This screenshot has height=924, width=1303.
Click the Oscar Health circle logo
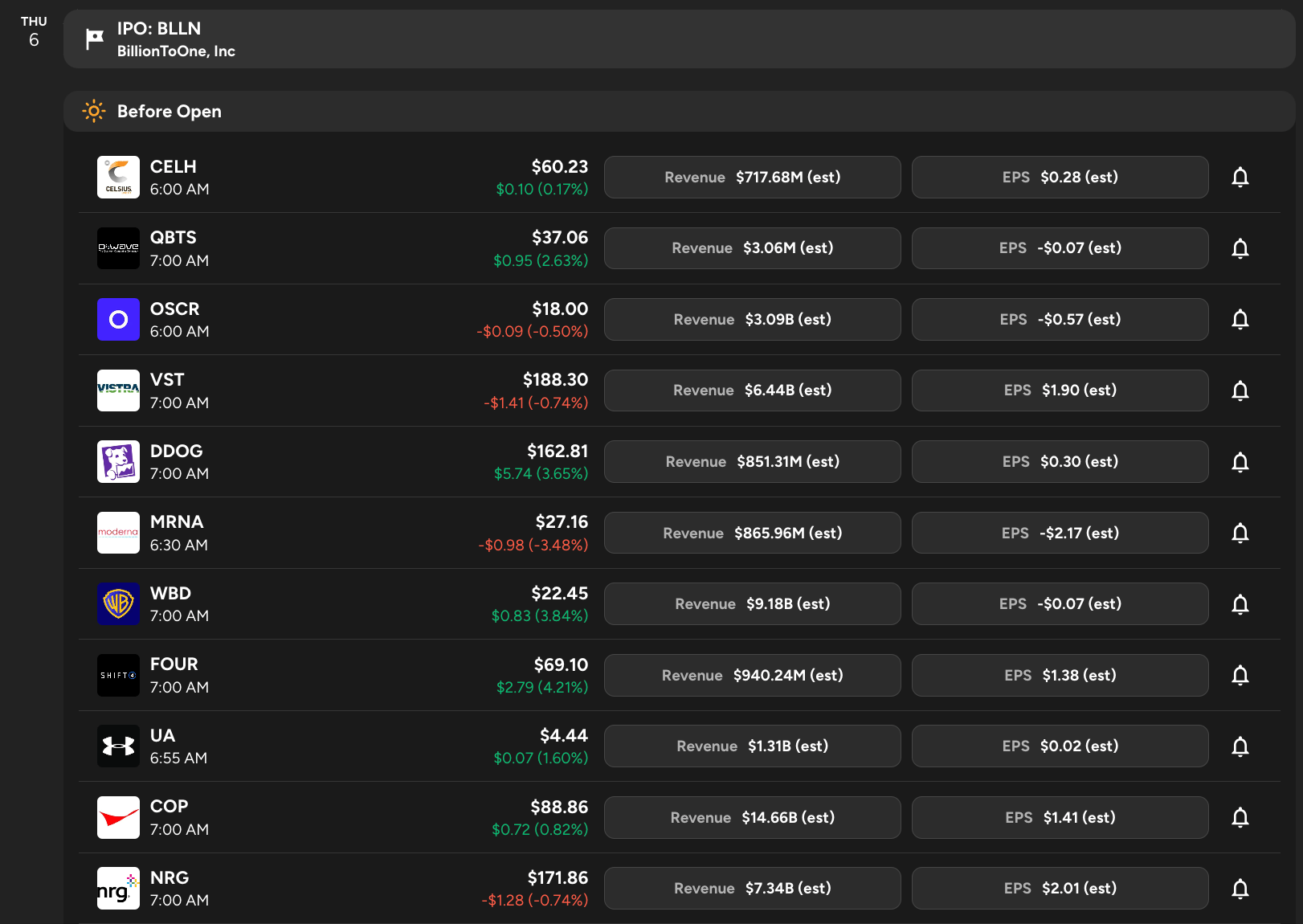tap(118, 320)
